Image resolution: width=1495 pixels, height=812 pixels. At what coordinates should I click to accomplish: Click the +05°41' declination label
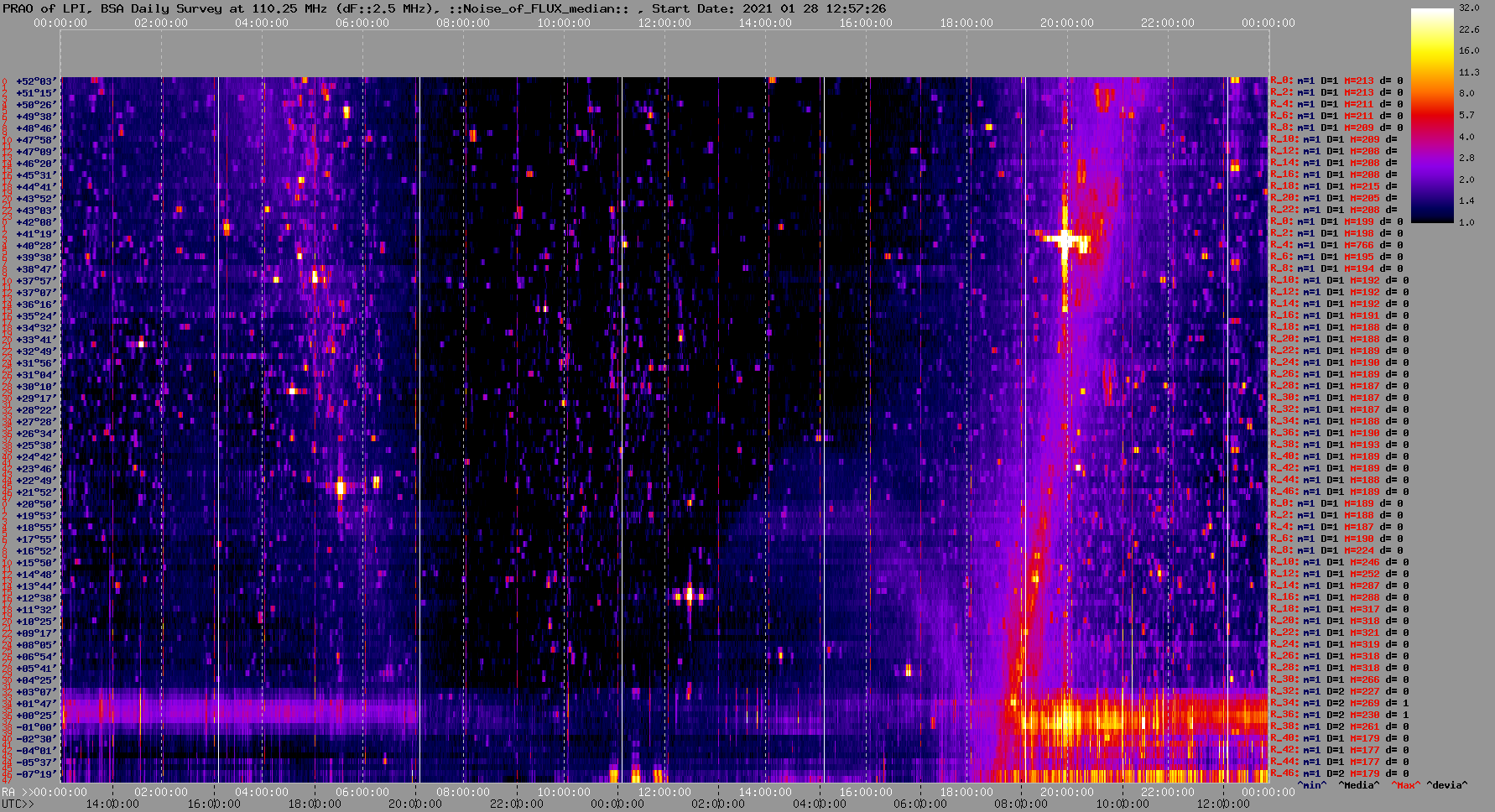[36, 669]
